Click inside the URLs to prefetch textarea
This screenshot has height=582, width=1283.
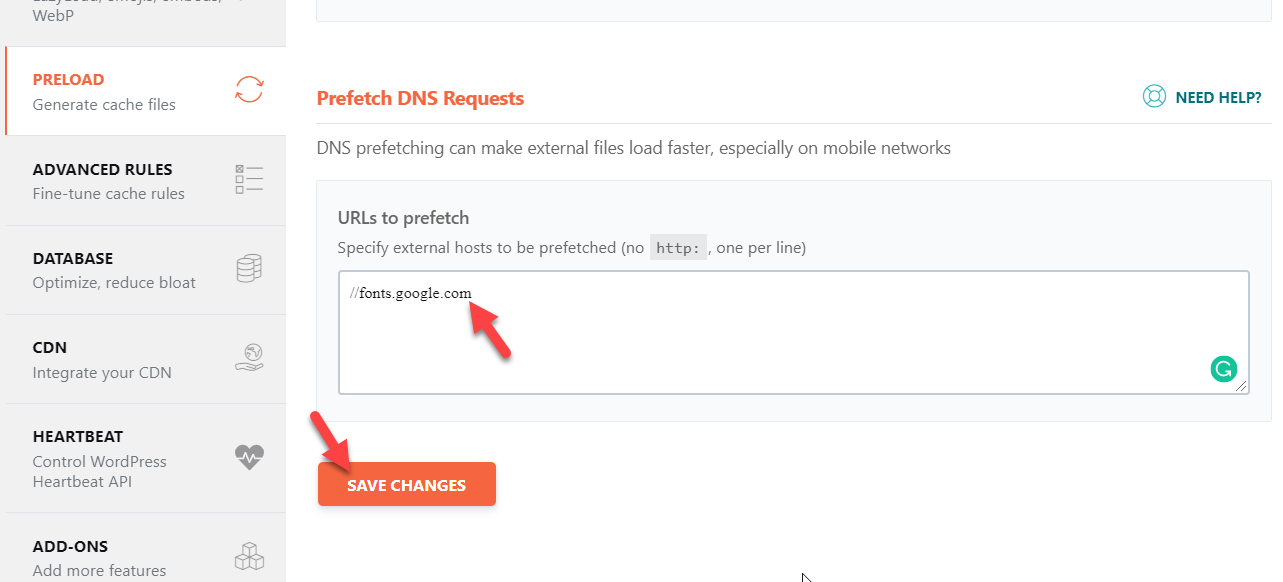794,332
